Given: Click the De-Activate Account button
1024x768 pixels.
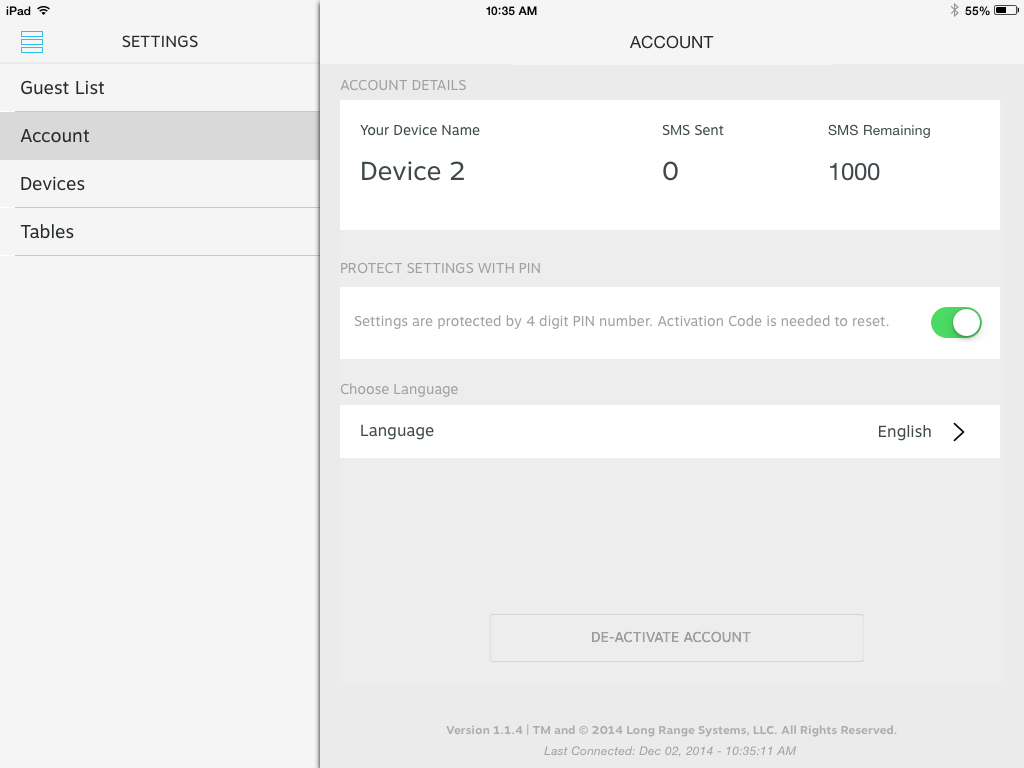Looking at the screenshot, I should point(677,637).
